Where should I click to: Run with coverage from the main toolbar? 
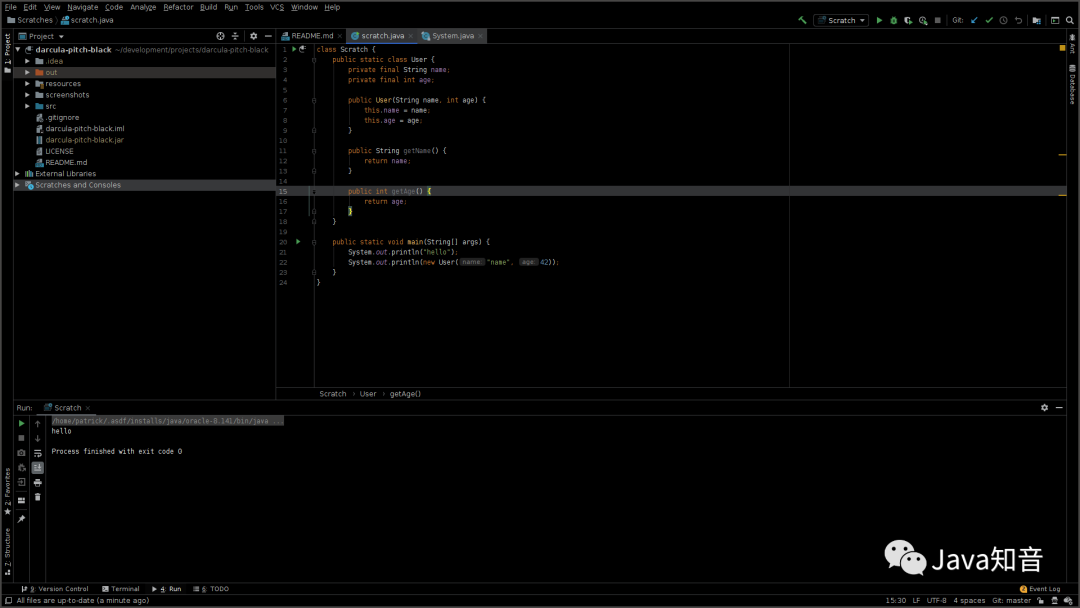click(908, 20)
